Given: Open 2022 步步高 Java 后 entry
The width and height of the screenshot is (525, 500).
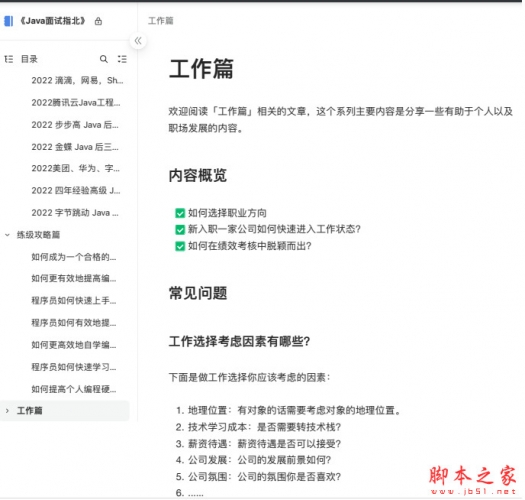Looking at the screenshot, I should click(x=75, y=125).
